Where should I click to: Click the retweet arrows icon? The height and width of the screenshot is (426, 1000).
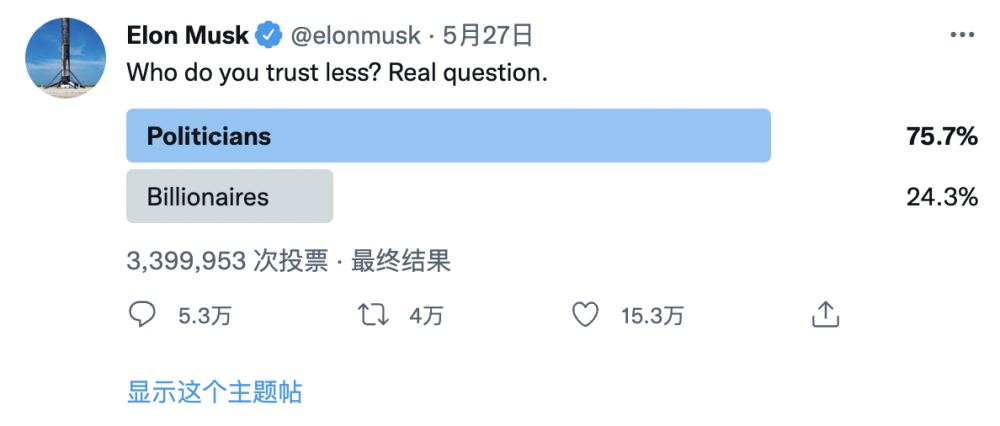point(373,315)
